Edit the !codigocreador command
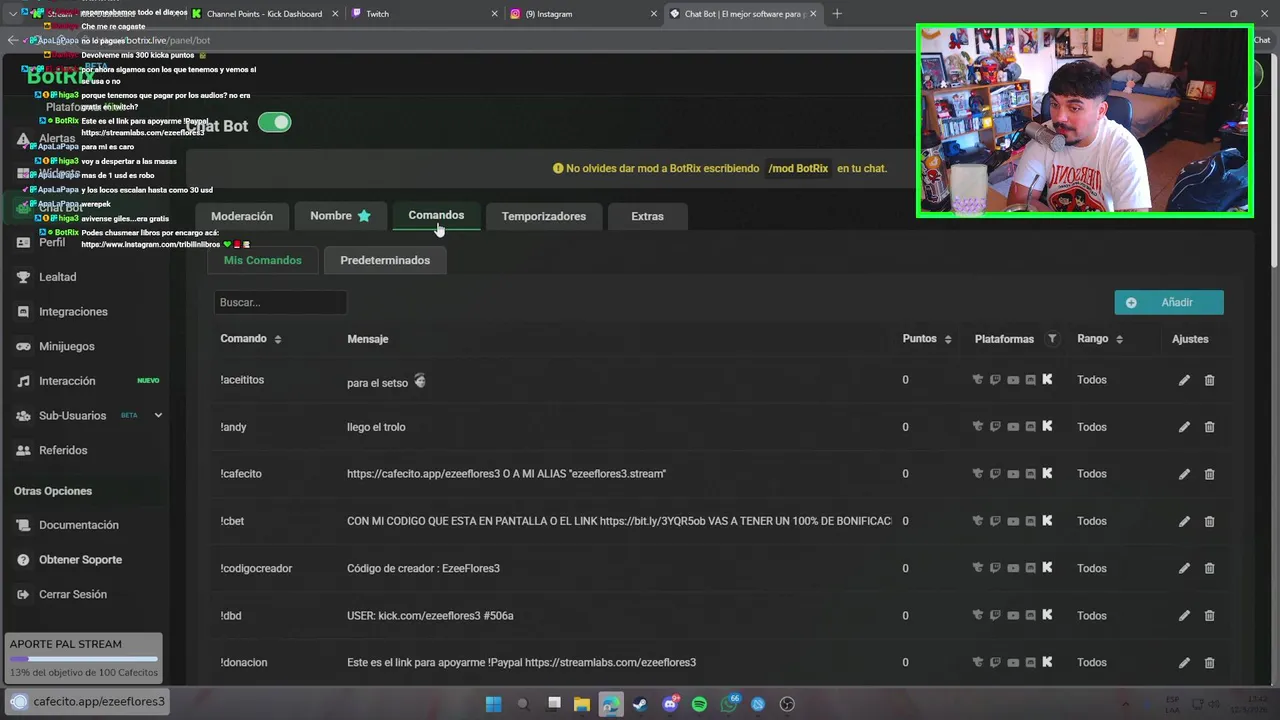 1184,568
